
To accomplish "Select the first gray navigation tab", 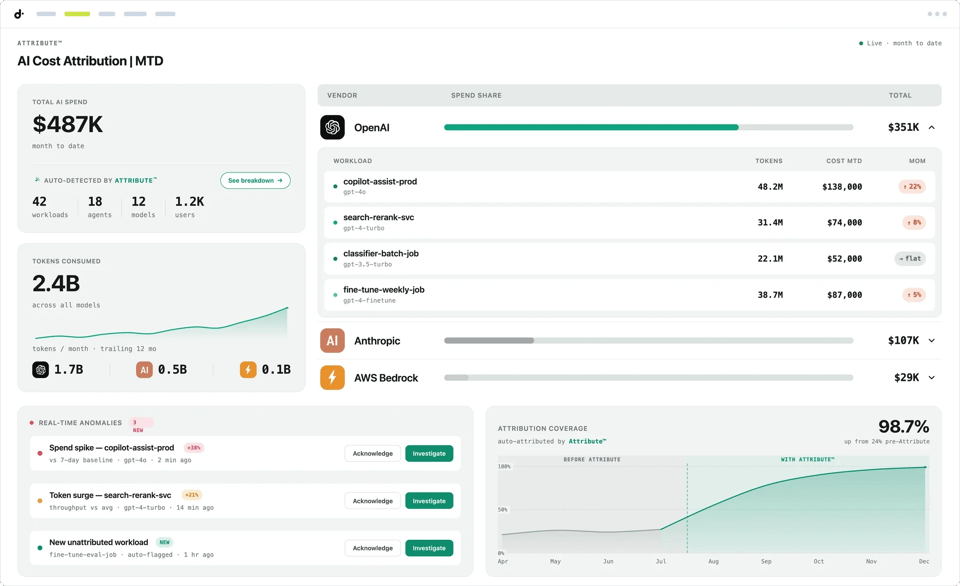I will coord(46,13).
